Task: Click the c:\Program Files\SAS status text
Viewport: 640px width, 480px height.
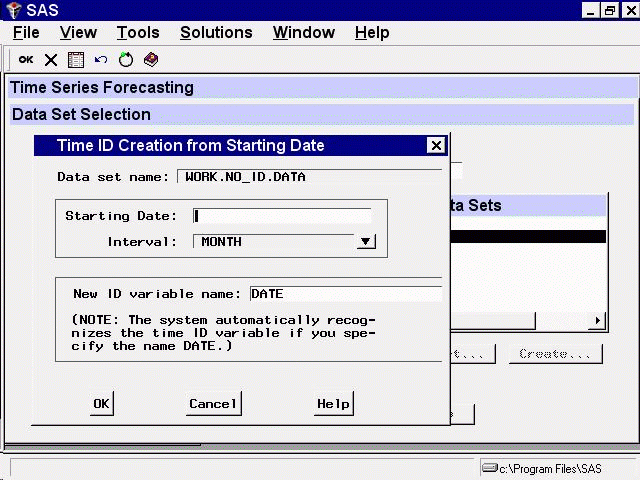Action: tap(550, 469)
